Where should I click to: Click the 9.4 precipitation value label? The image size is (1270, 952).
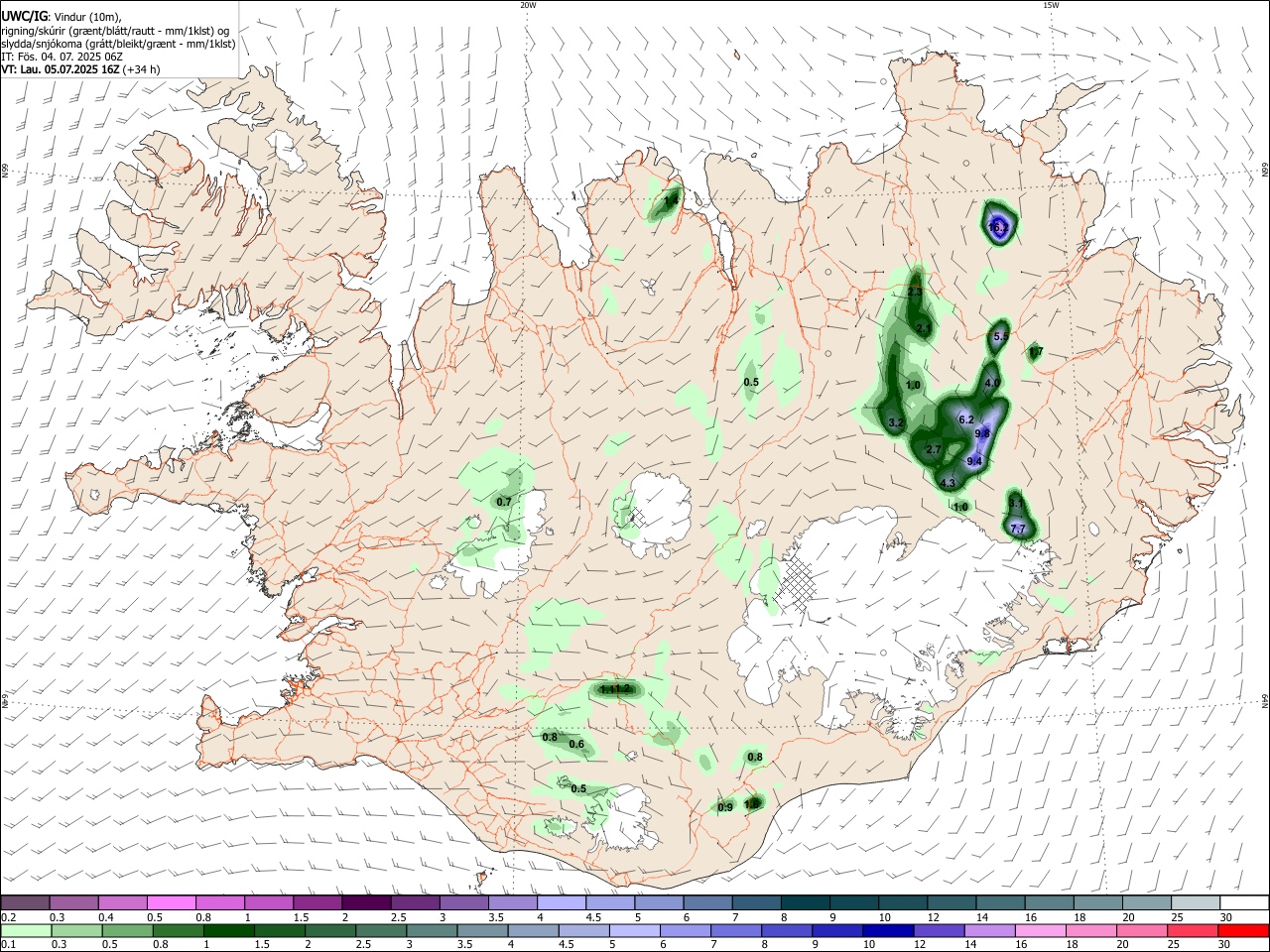[x=974, y=461]
